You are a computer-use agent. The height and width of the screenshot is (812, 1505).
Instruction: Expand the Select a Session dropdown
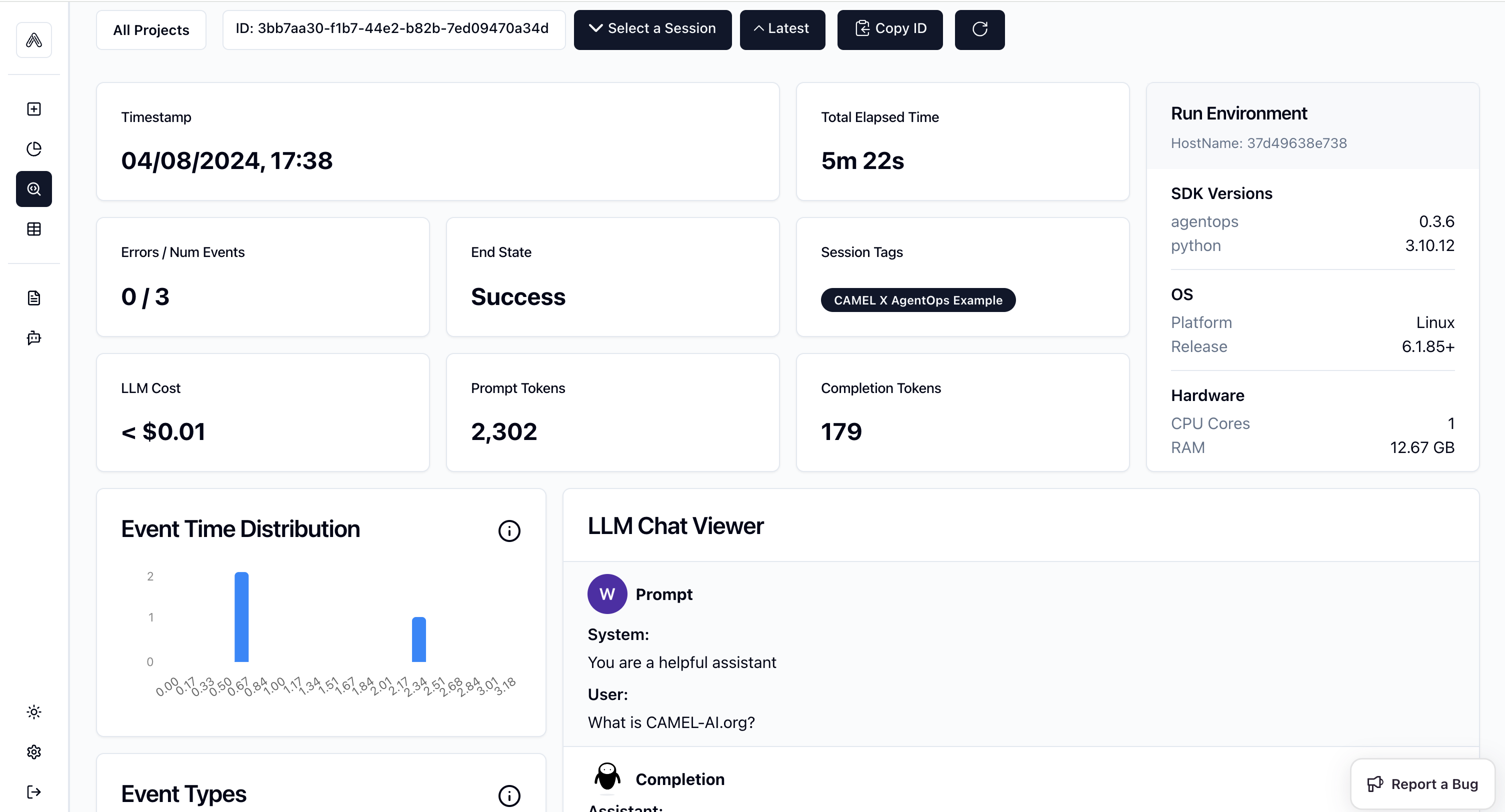(652, 29)
